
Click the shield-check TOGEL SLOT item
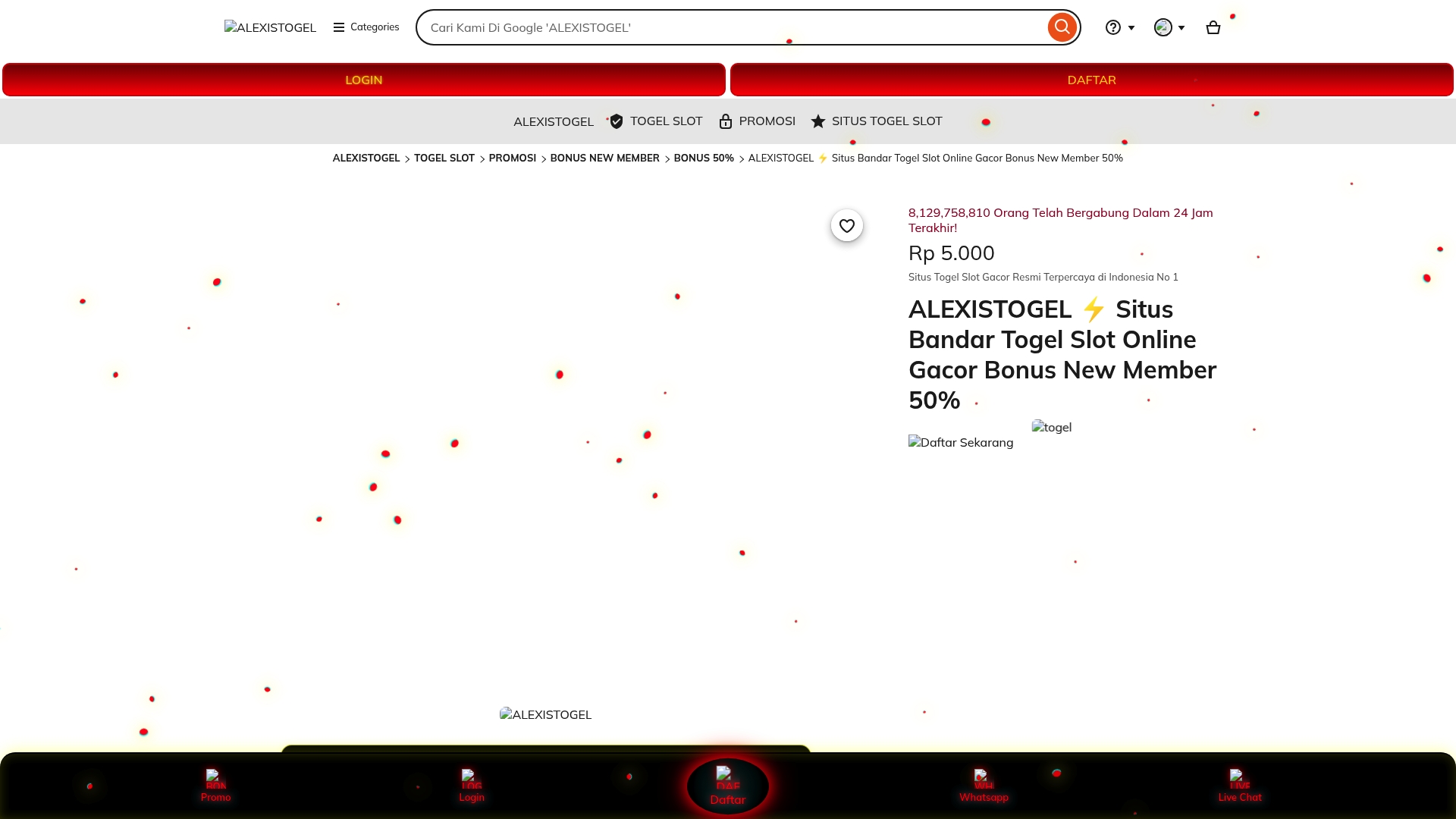pos(656,121)
